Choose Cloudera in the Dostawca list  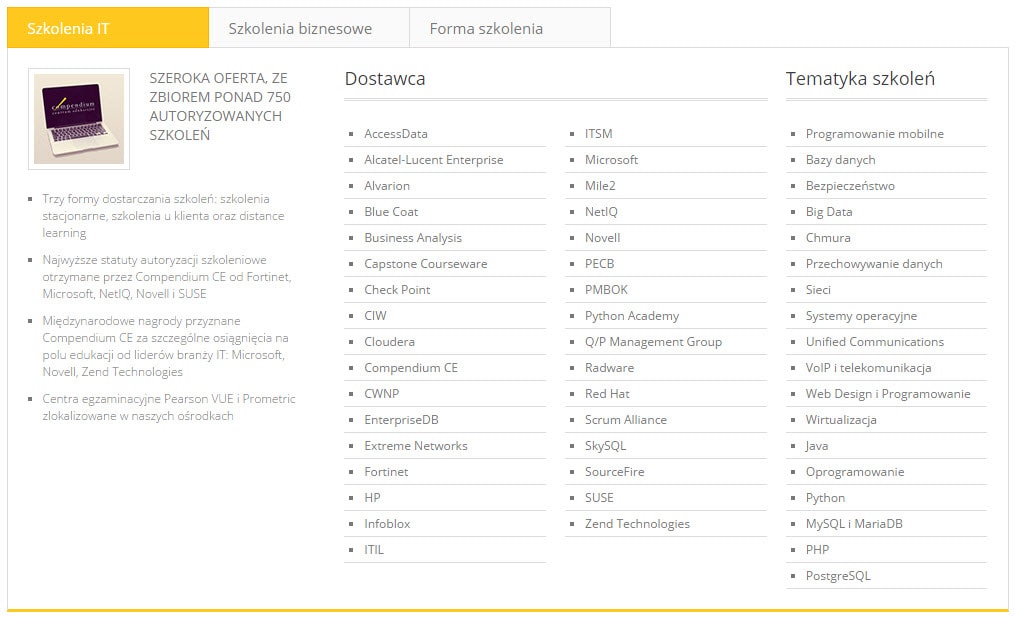coord(389,342)
